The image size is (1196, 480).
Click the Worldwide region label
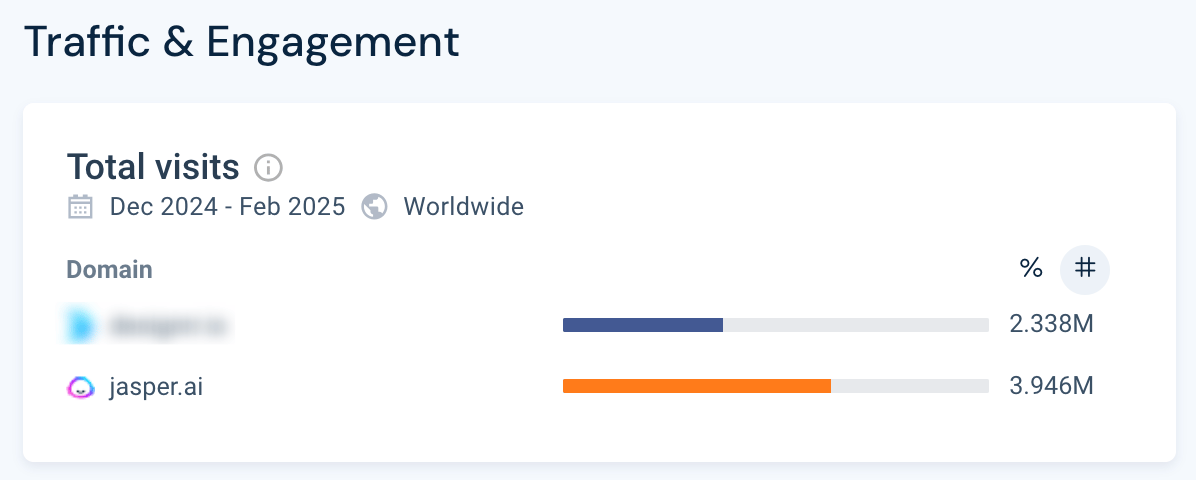click(464, 207)
